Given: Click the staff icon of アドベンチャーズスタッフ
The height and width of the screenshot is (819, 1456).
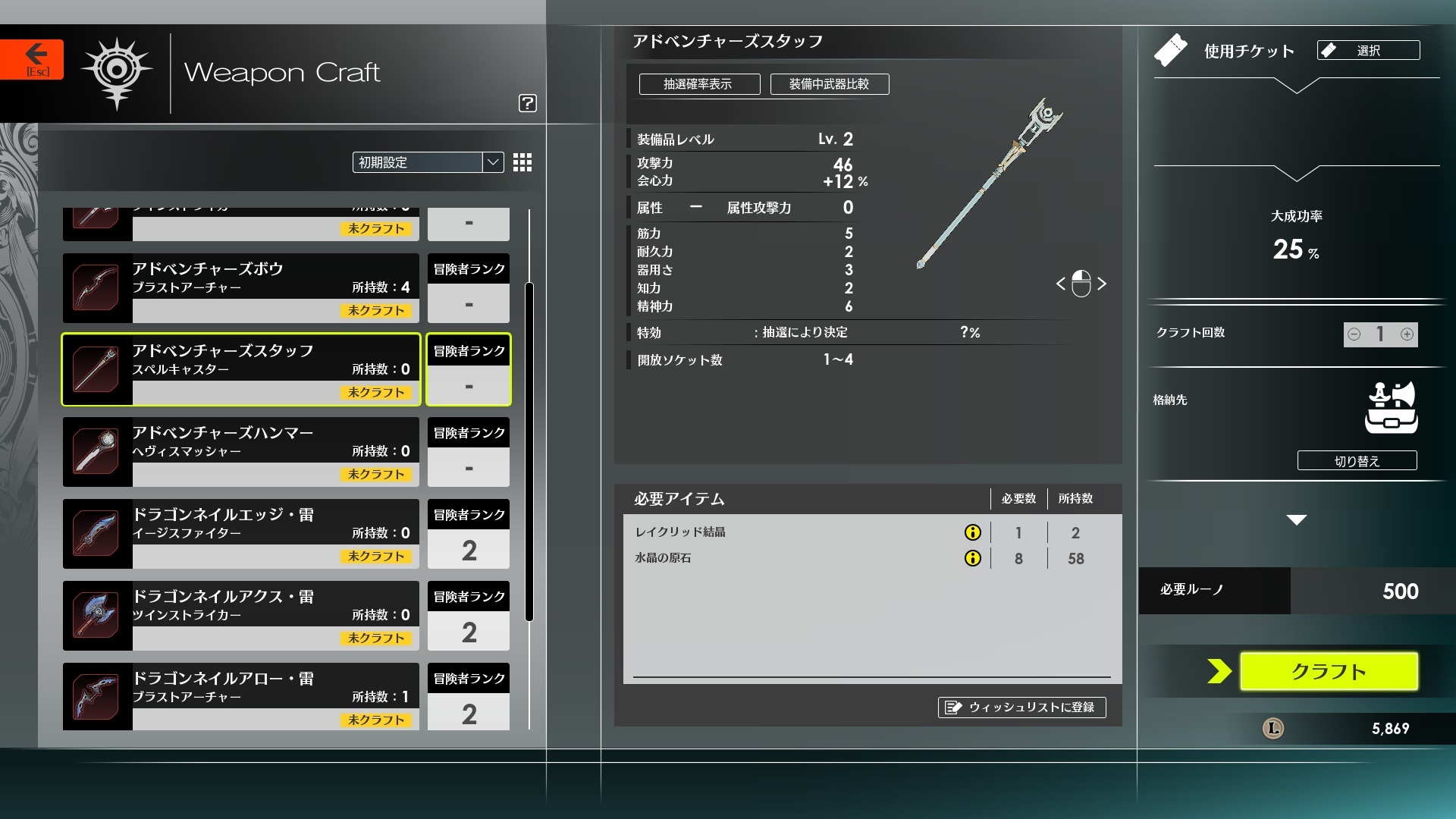Looking at the screenshot, I should pyautogui.click(x=96, y=369).
